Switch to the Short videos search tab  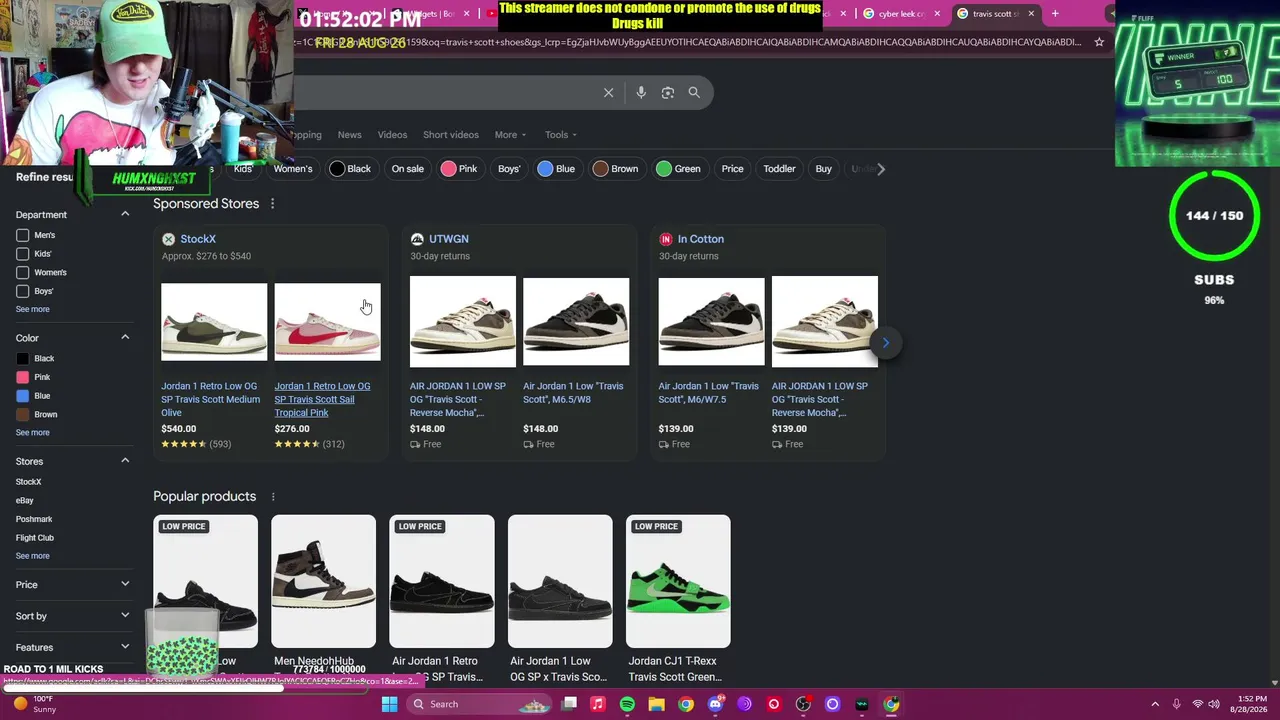click(451, 135)
